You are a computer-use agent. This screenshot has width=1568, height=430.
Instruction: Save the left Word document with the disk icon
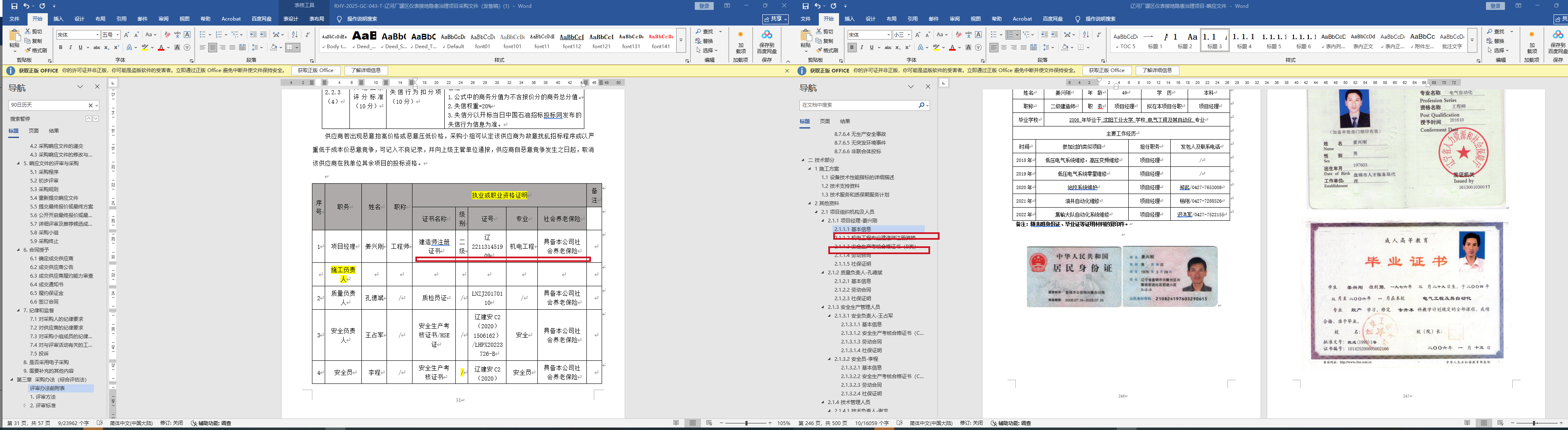(14, 6)
